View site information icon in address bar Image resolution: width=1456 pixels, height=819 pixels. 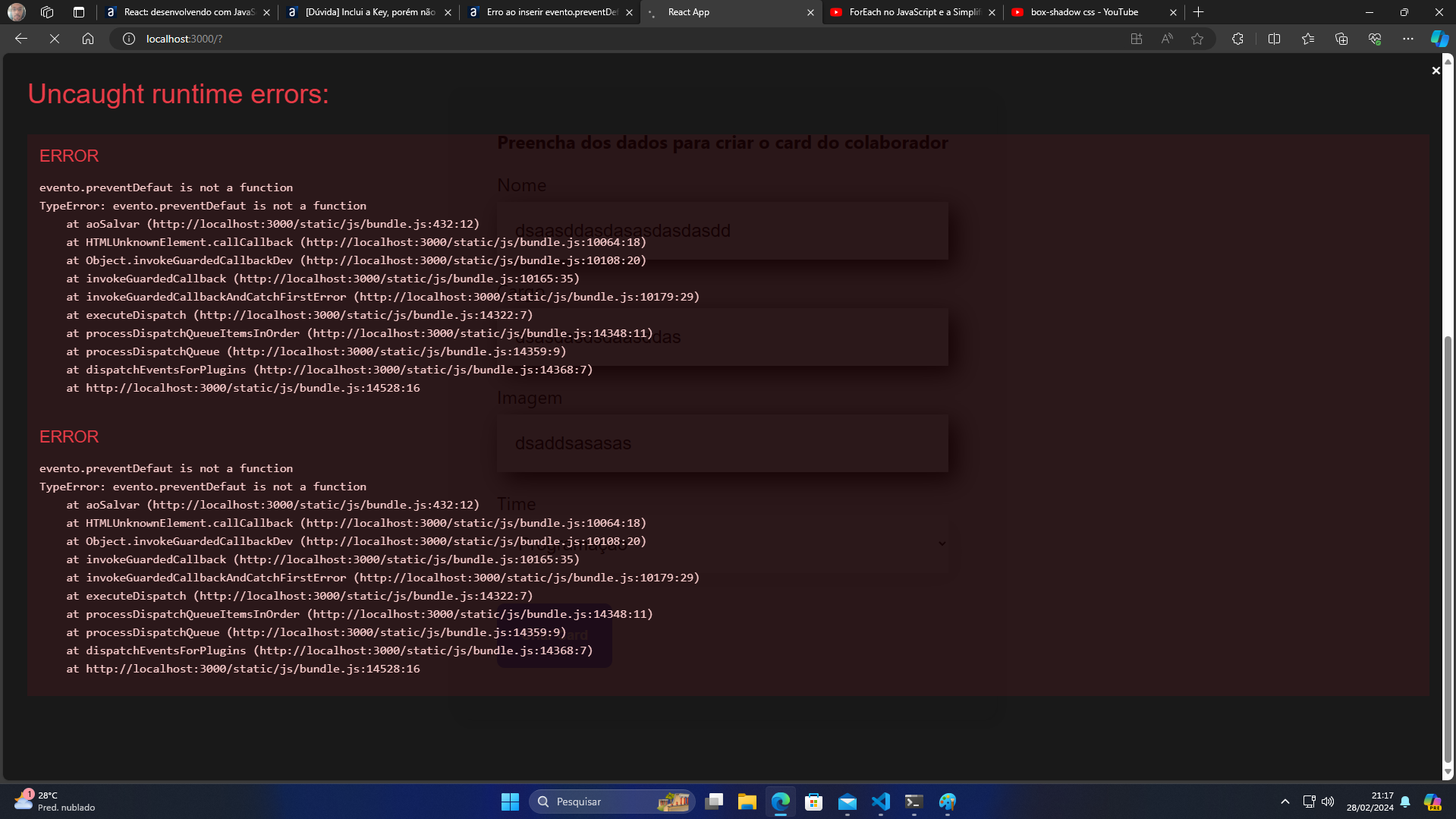click(129, 39)
